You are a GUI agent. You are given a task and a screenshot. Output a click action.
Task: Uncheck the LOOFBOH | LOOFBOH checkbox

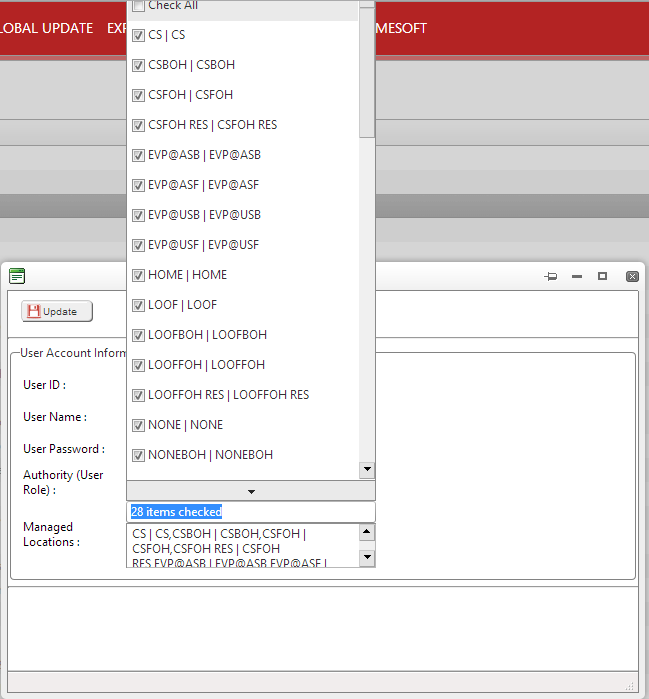click(138, 335)
